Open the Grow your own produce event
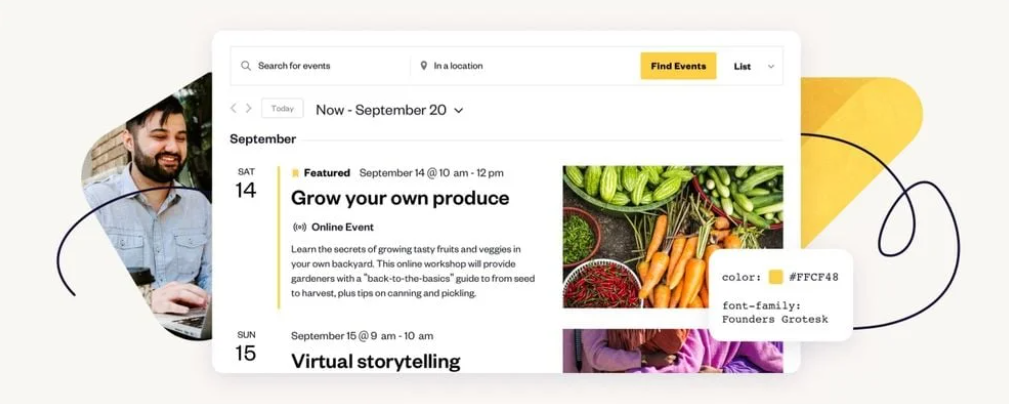 tap(400, 198)
